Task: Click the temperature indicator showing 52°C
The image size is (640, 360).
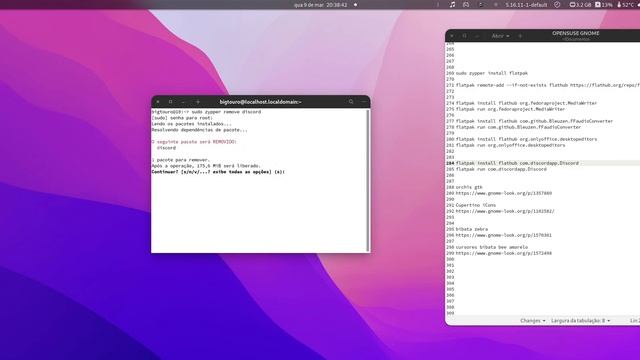Action: 626,4
